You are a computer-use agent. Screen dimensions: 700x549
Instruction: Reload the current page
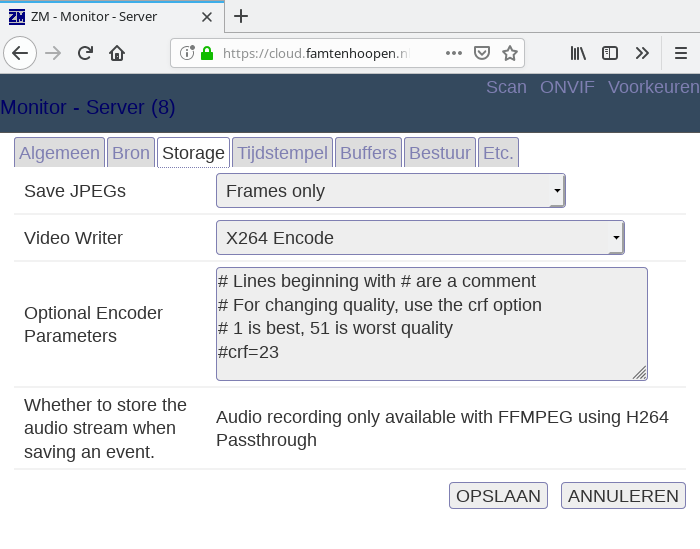[x=85, y=53]
